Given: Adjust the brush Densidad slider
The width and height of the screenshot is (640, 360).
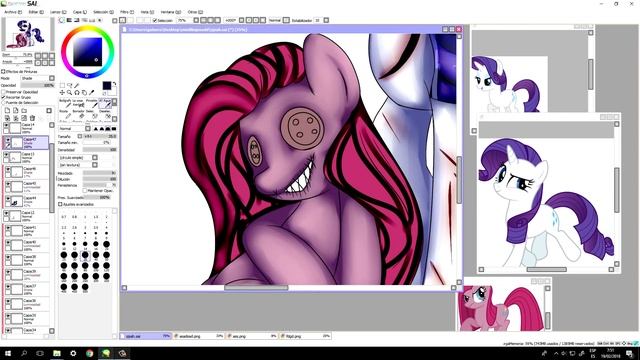Looking at the screenshot, I should tap(100, 150).
